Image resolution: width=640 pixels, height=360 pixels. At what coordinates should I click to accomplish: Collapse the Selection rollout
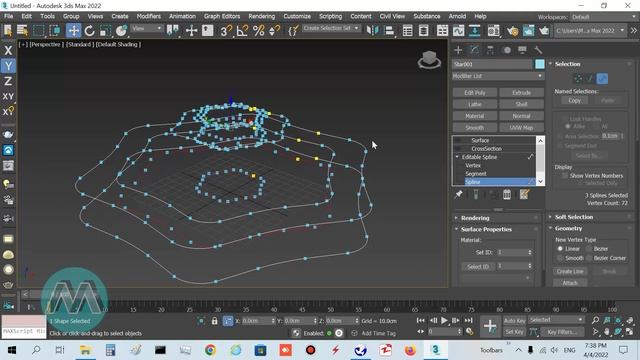(567, 64)
